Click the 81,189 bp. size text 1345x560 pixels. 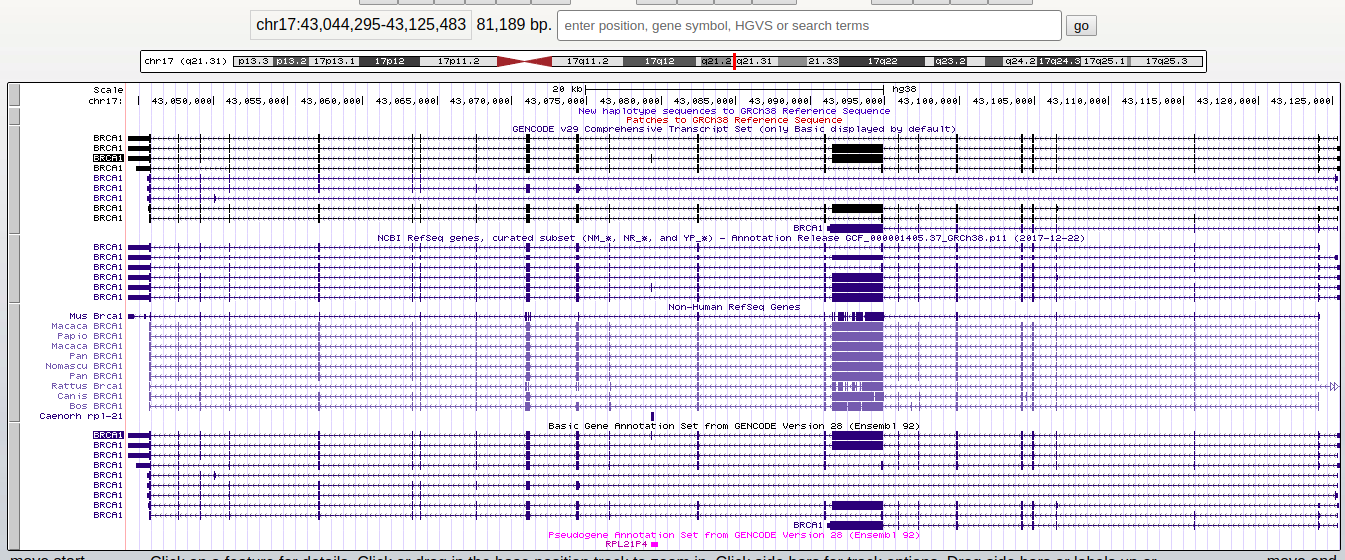tap(514, 25)
